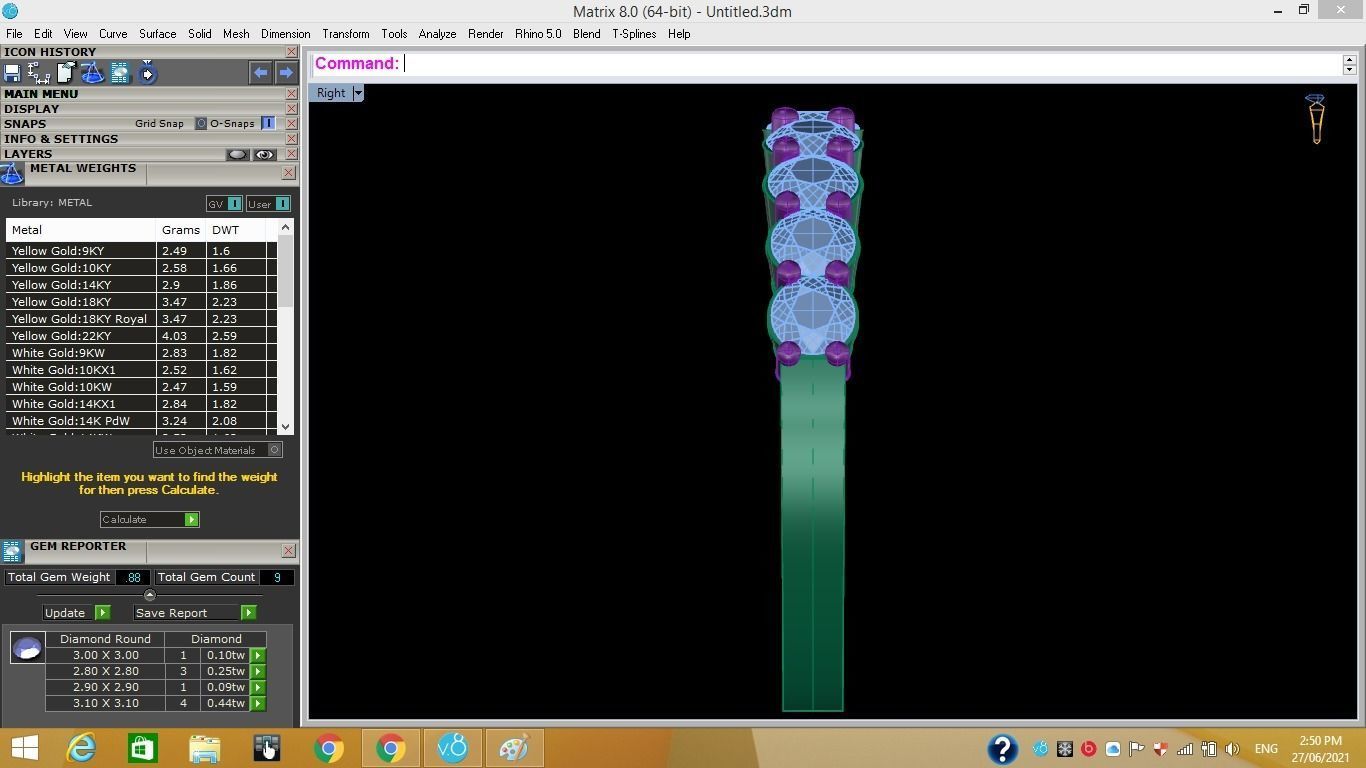Expand the LAYERS panel header

click(28, 154)
